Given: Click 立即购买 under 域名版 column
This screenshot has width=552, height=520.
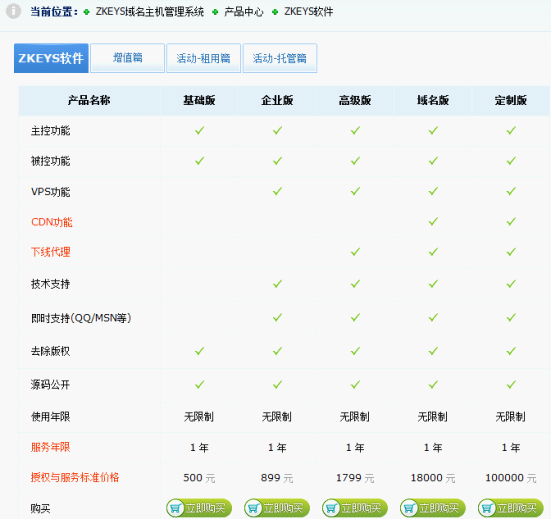Looking at the screenshot, I should pos(433,508).
